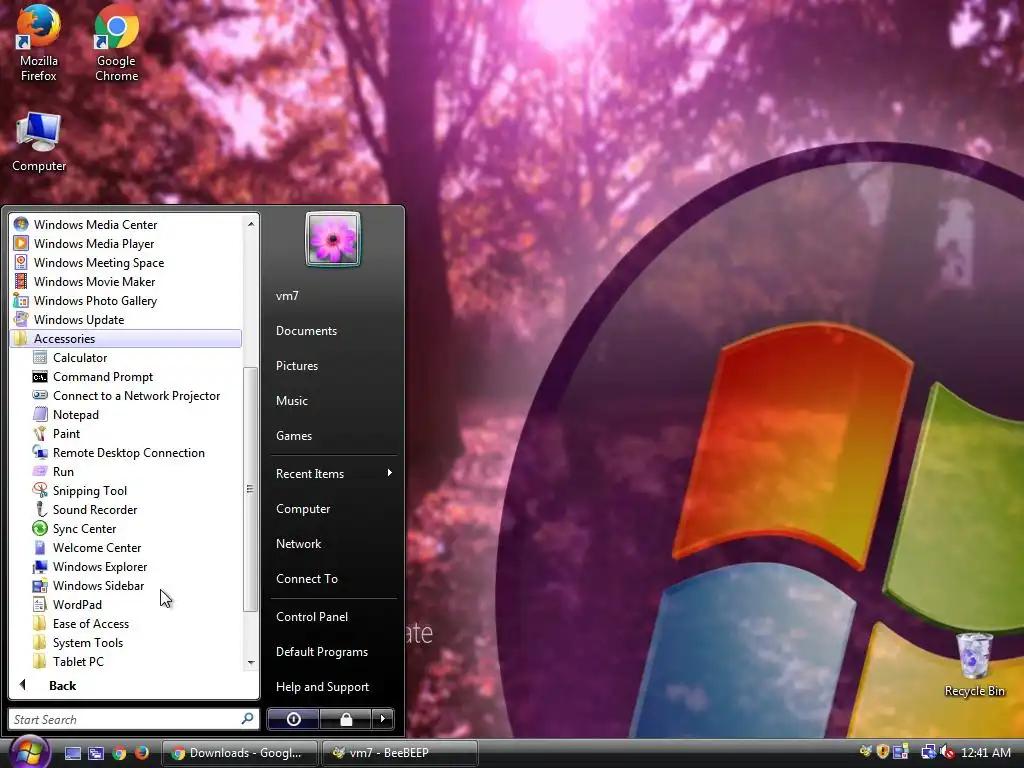
Task: Switch to vm7 - BeeBEEP taskbar button
Action: [400, 753]
